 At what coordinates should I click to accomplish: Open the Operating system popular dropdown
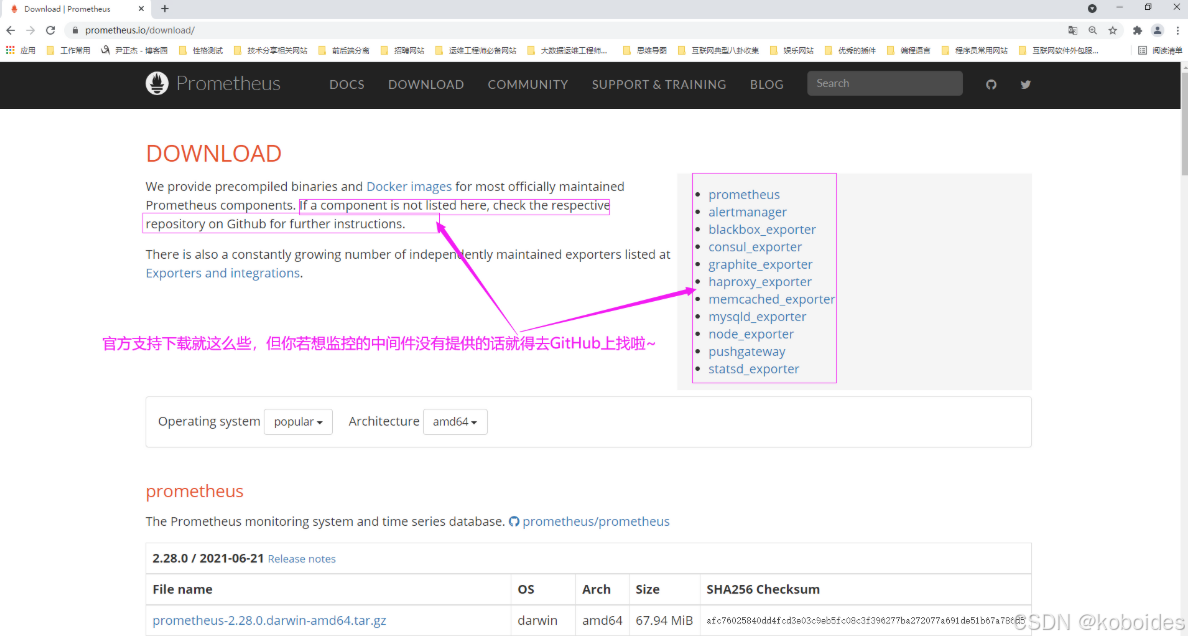coord(298,421)
